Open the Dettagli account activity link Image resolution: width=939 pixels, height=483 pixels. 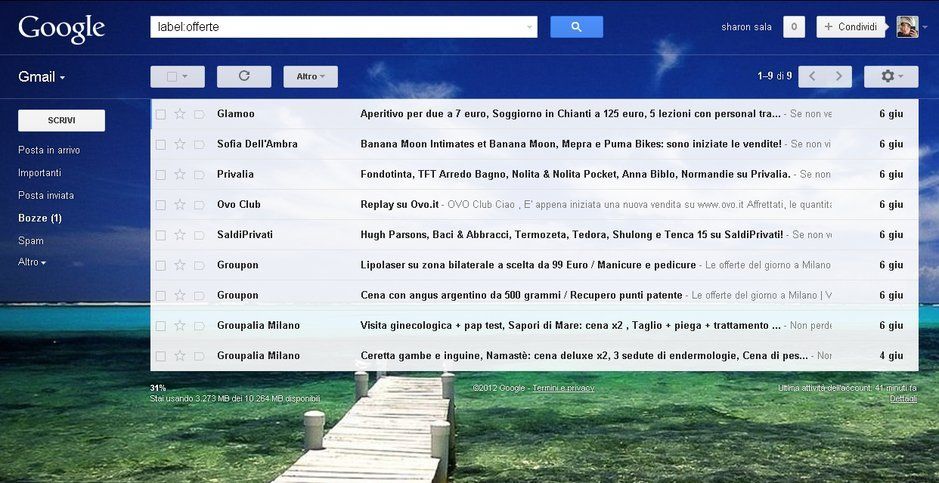click(903, 399)
